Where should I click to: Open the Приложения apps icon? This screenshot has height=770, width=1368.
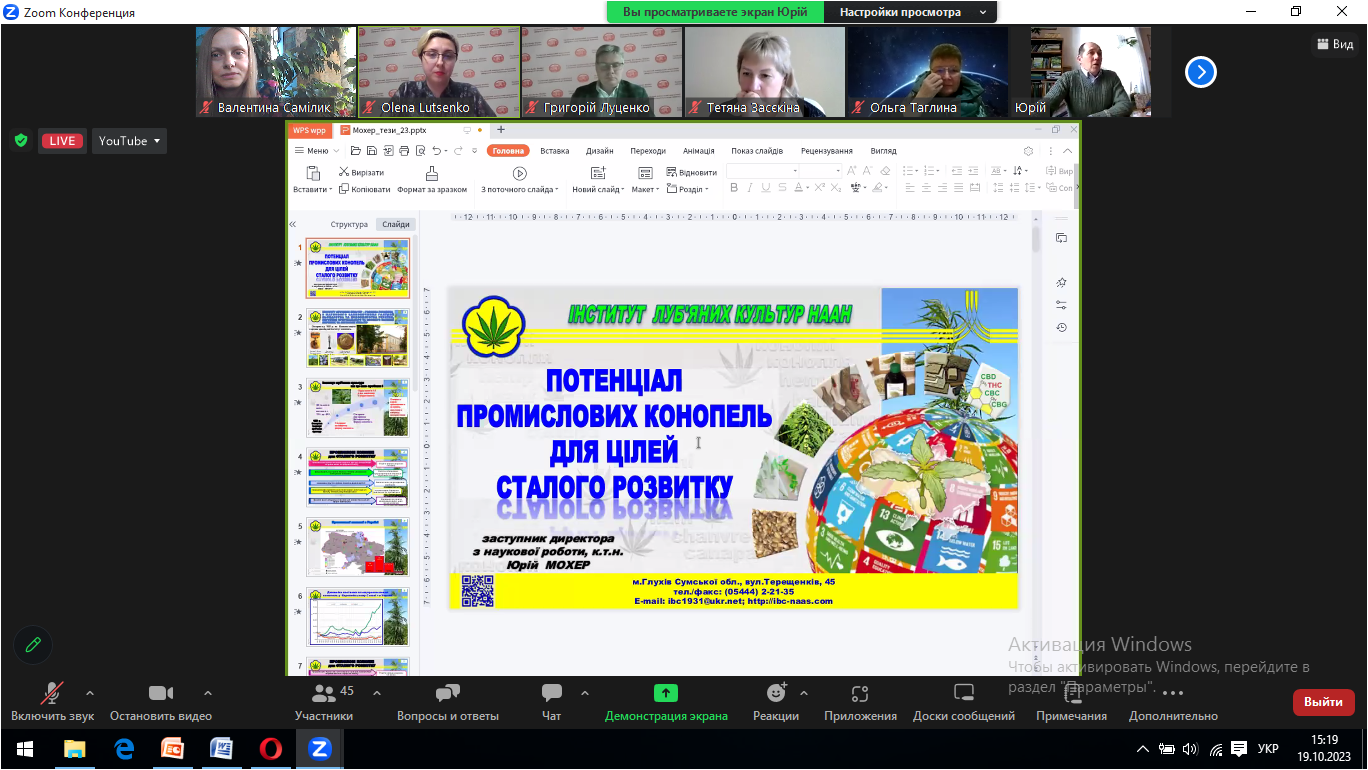(x=860, y=693)
